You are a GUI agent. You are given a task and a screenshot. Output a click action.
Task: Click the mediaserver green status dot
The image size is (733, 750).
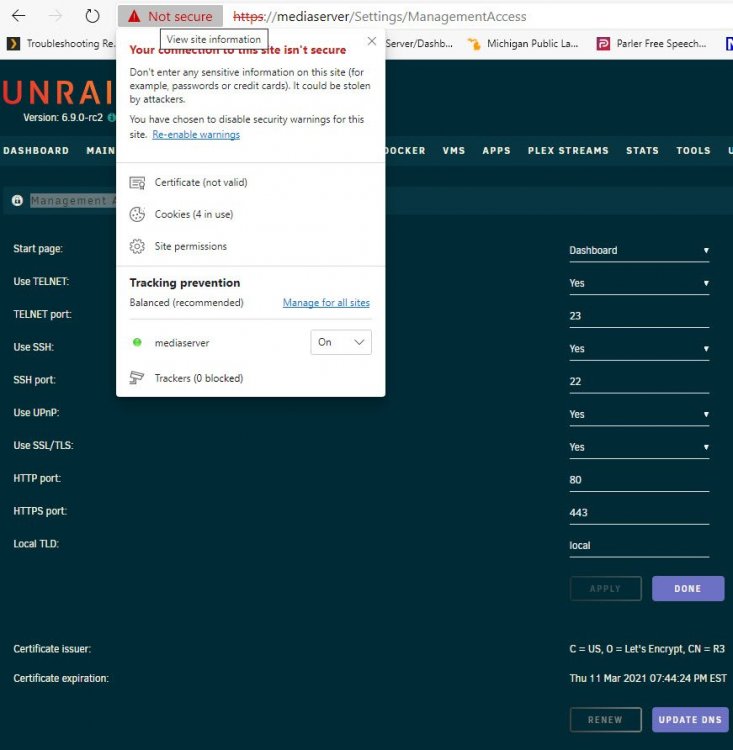[137, 342]
